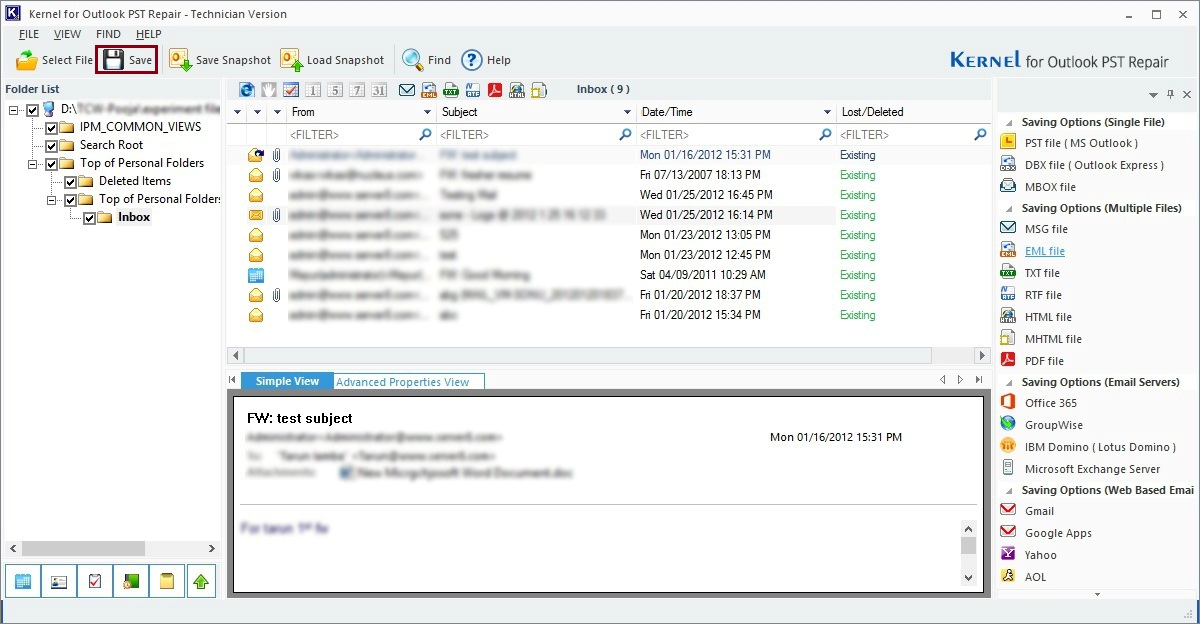Toggle Search Root checkbox
Viewport: 1200px width, 624px height.
tap(52, 146)
